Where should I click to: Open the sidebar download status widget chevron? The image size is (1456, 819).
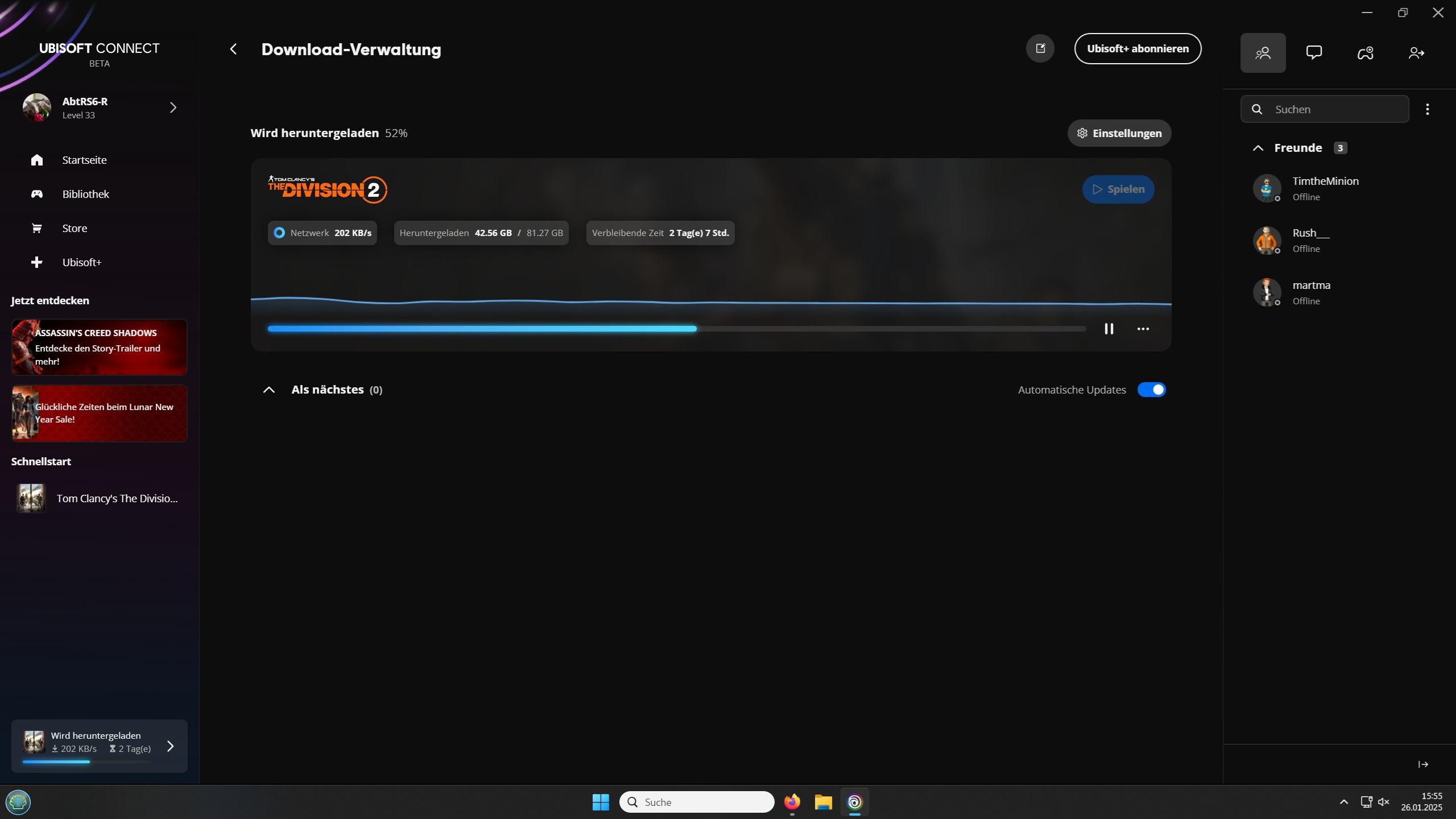click(170, 746)
